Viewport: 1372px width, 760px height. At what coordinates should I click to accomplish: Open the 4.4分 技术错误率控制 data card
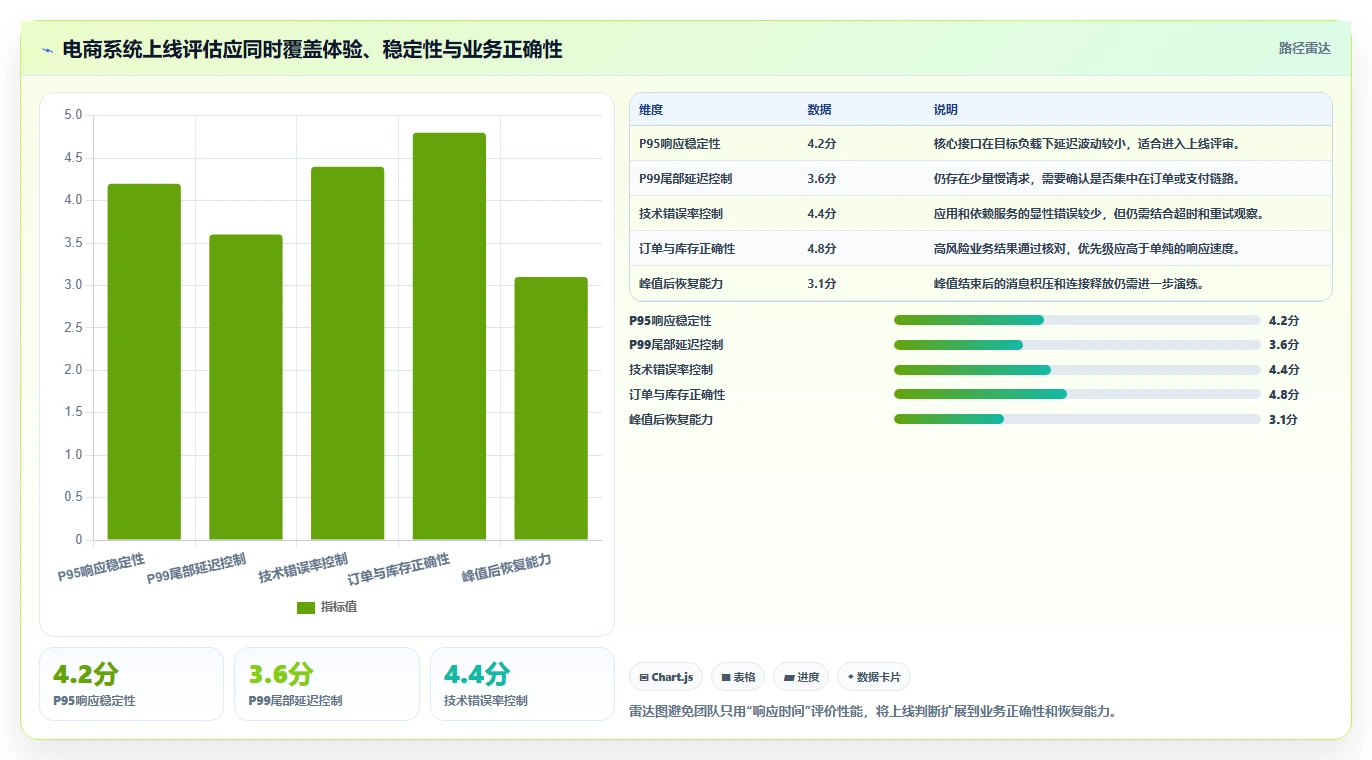click(522, 684)
